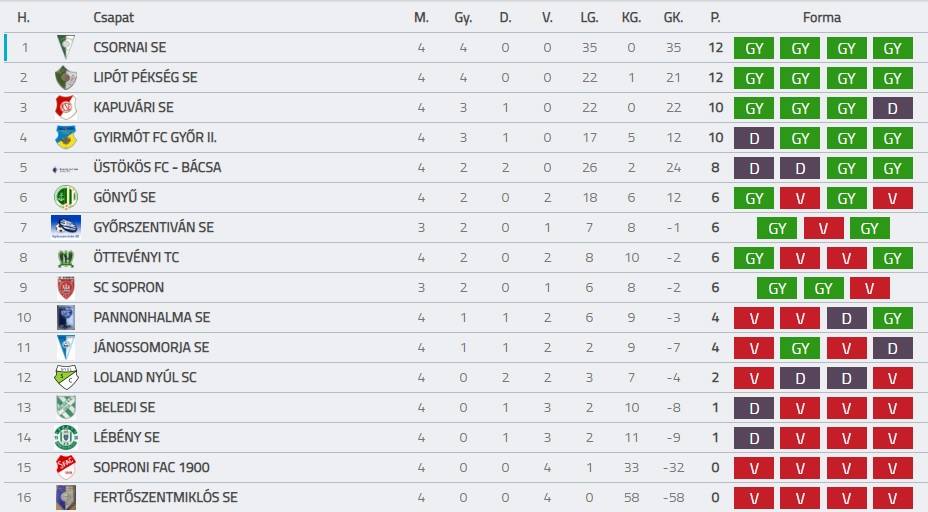Click the Csapat column header

113,17
